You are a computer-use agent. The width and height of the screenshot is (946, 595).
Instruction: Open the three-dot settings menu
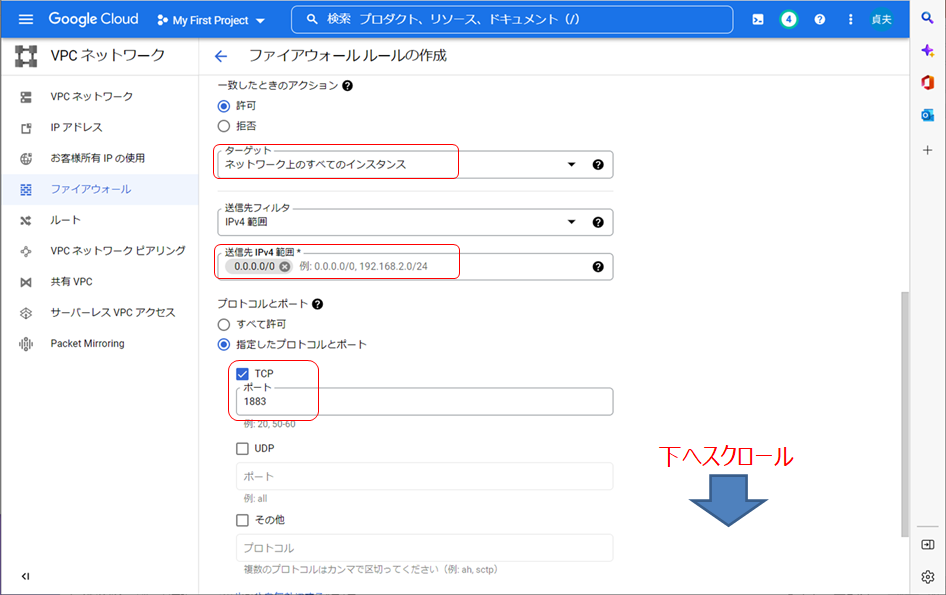click(850, 20)
